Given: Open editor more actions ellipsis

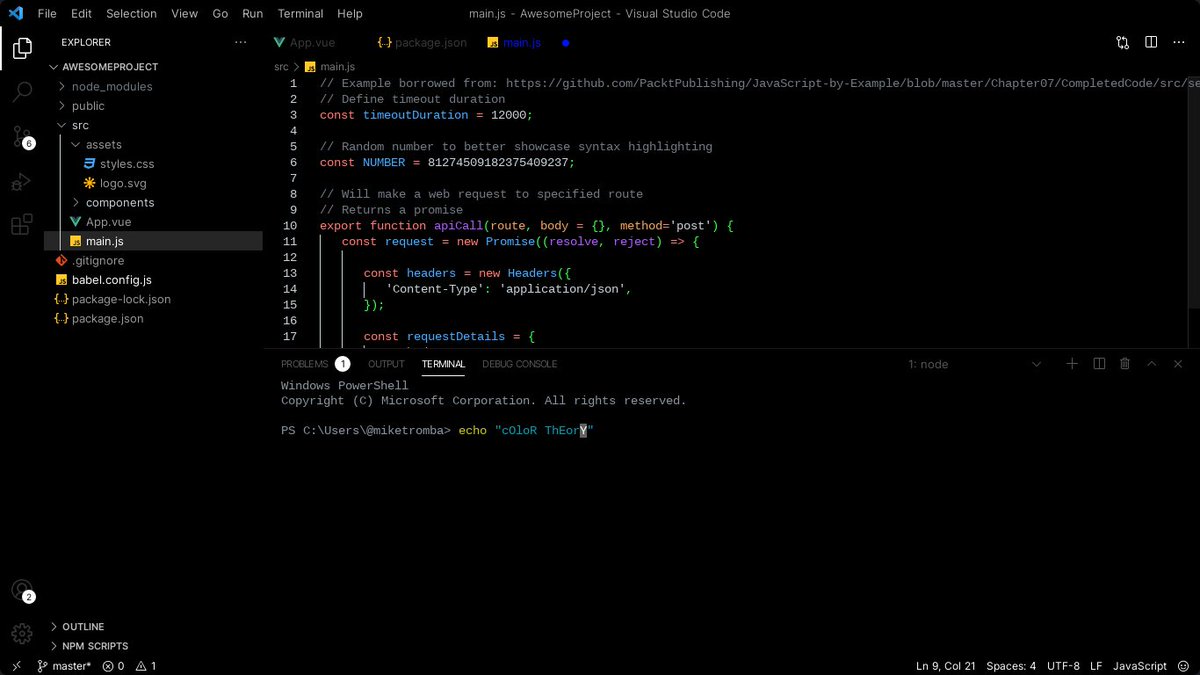Looking at the screenshot, I should click(x=1179, y=43).
